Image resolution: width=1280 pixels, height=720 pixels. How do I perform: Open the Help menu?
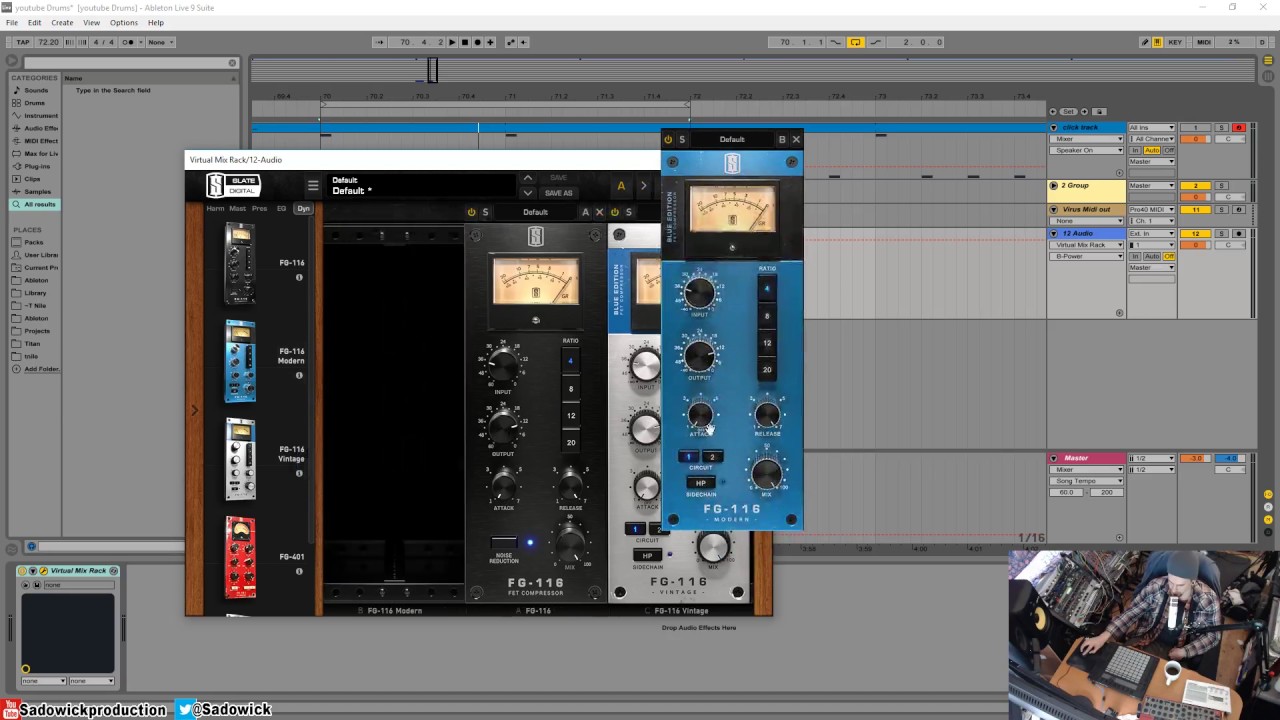156,22
